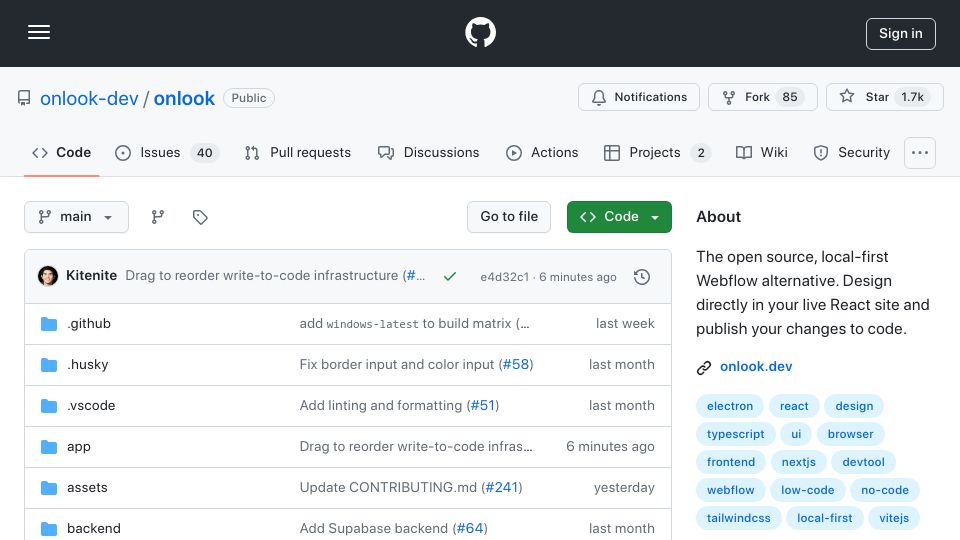Open the Actions tab

(542, 152)
